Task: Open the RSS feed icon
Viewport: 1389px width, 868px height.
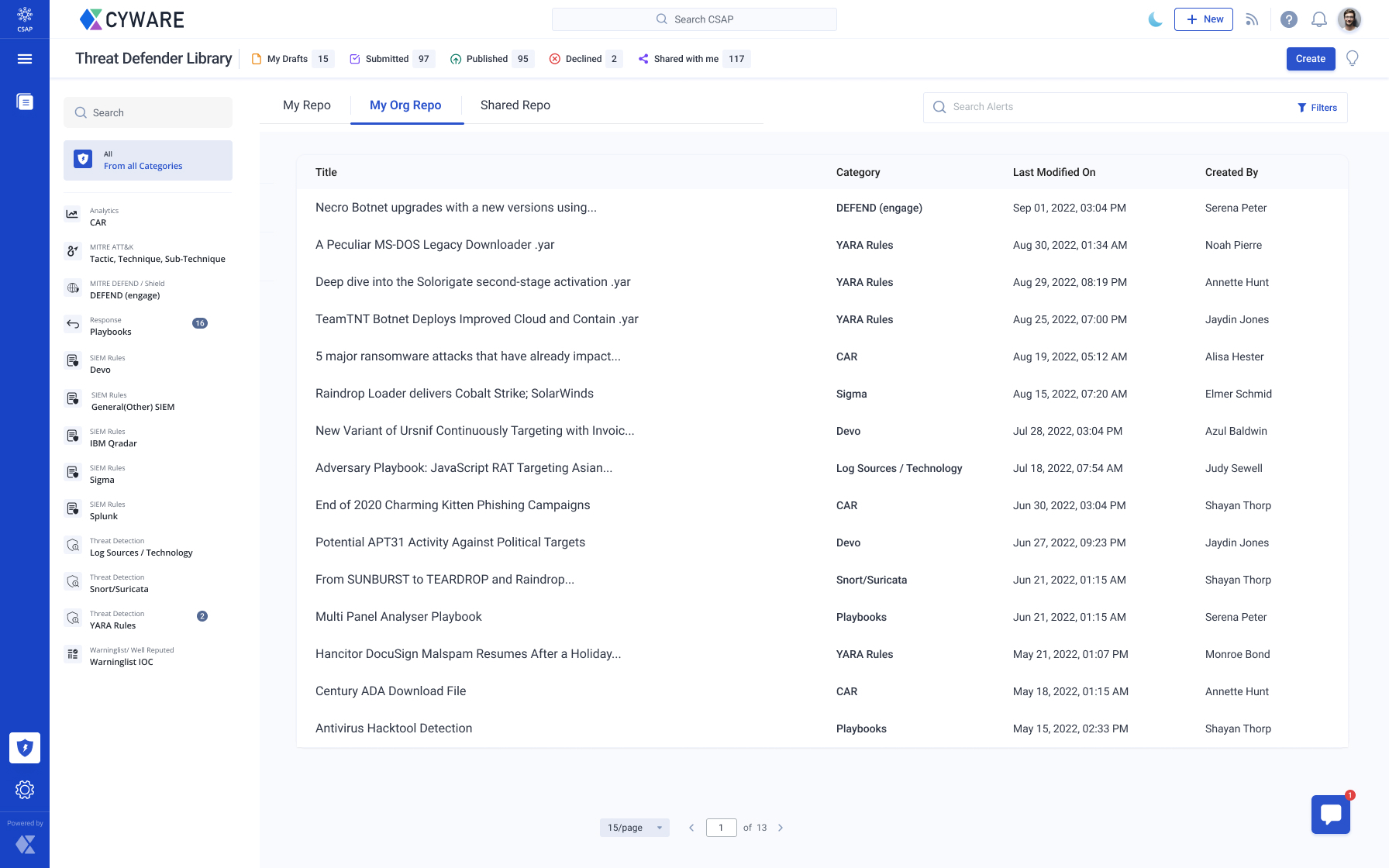Action: pos(1252,19)
